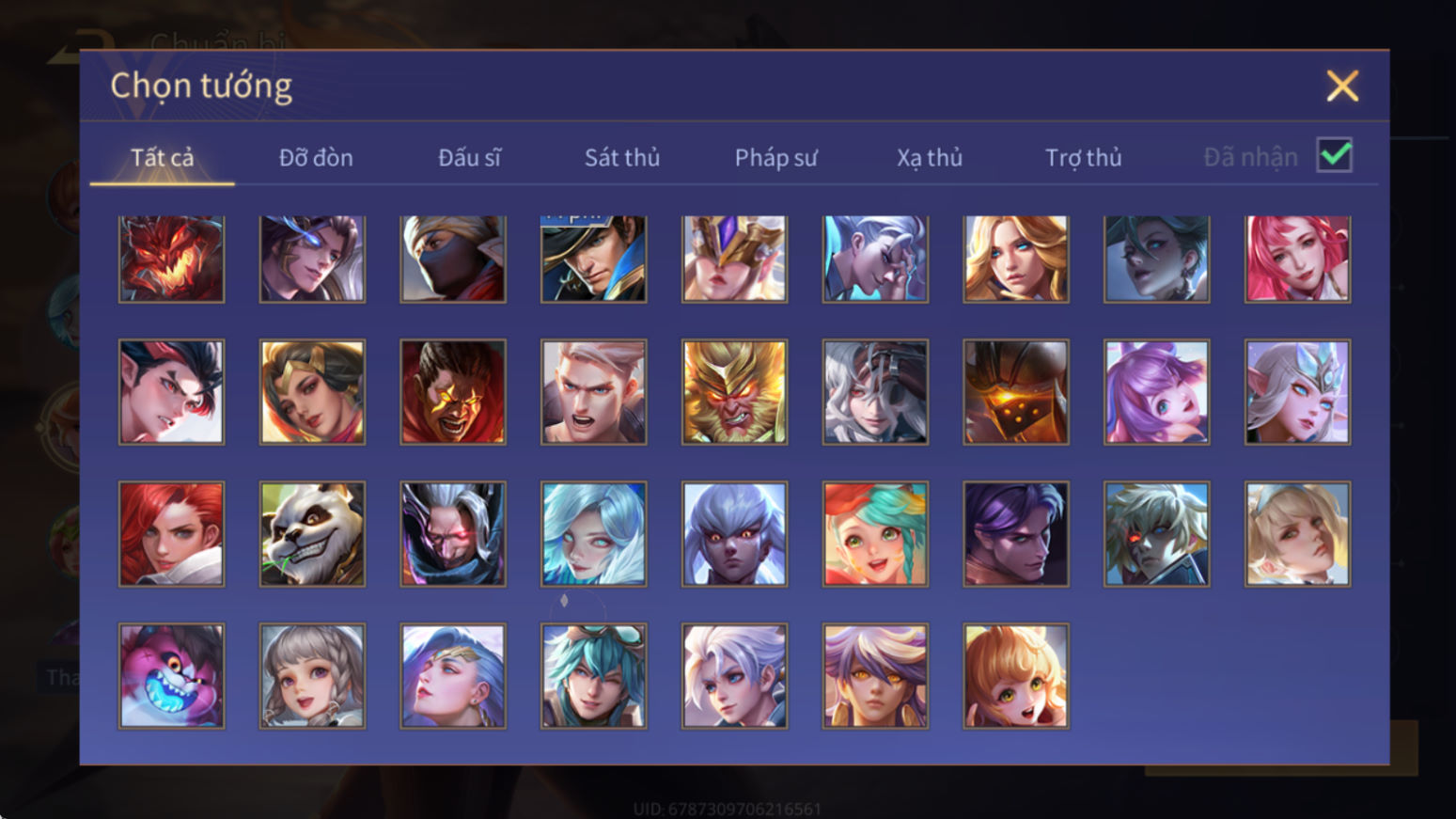This screenshot has width=1456, height=819.
Task: Select the Tất cả tab
Action: pos(162,157)
